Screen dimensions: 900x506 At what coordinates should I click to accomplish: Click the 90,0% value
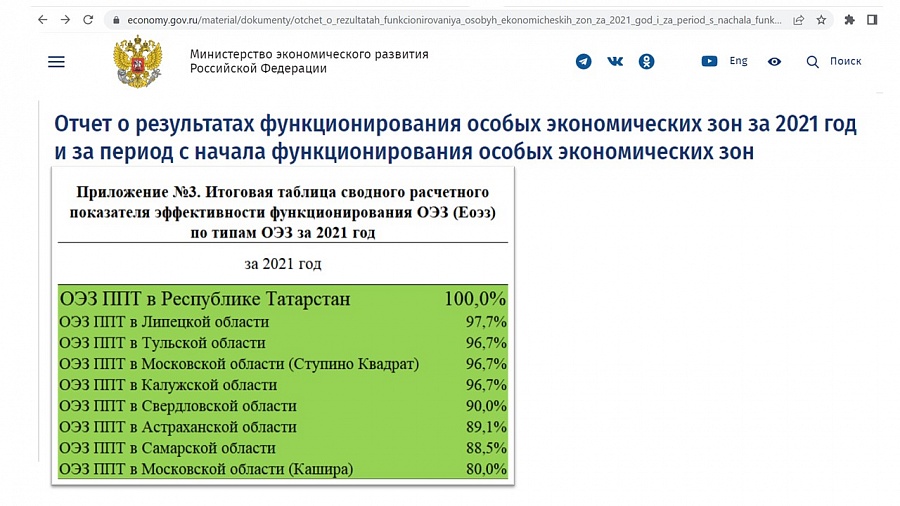click(486, 406)
